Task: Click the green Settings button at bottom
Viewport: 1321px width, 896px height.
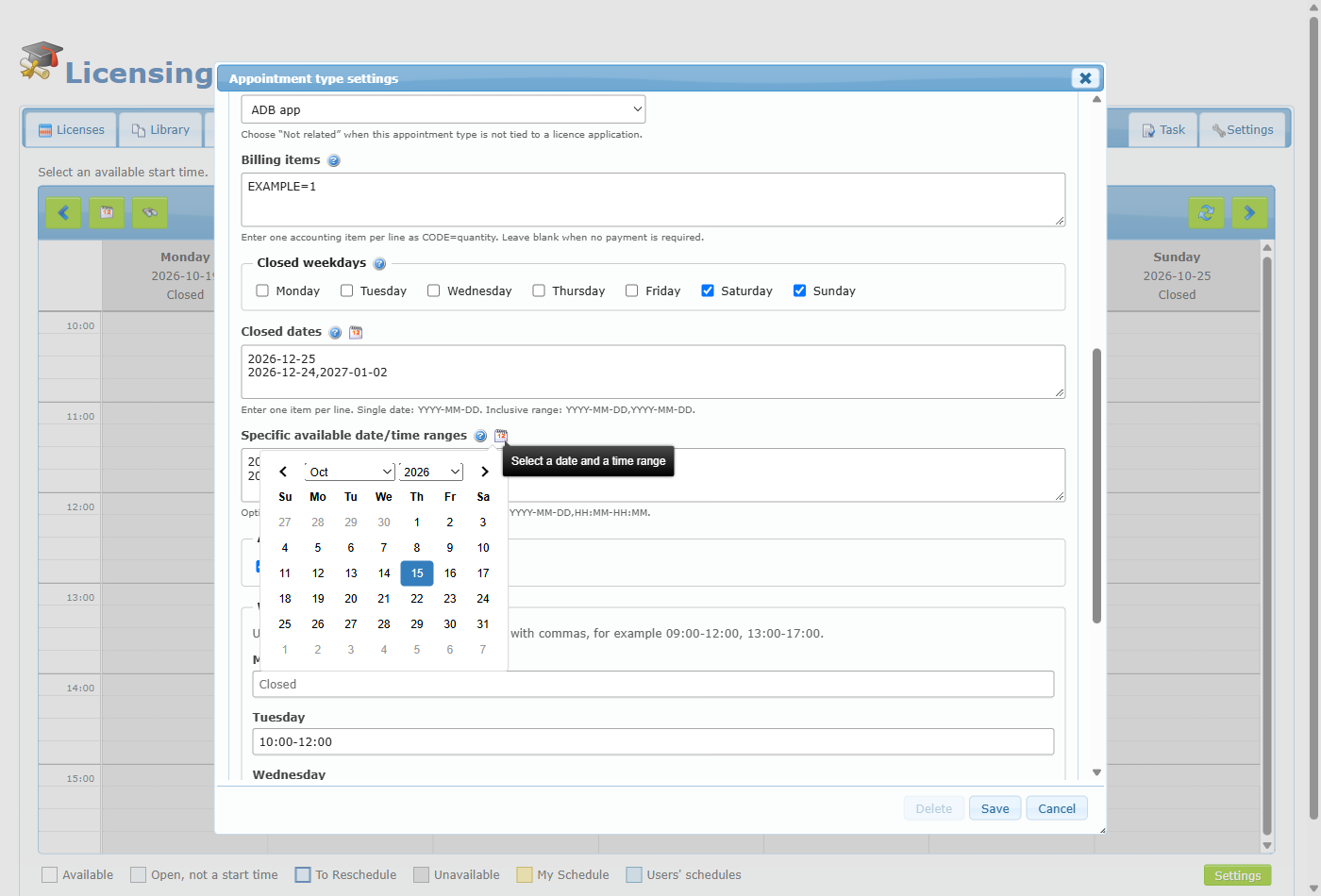Action: [1237, 875]
